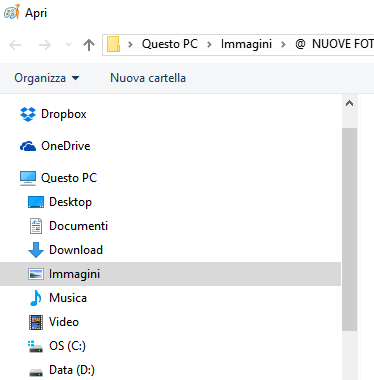
Task: Click the Data (D:) drive icon
Action: coord(36,372)
